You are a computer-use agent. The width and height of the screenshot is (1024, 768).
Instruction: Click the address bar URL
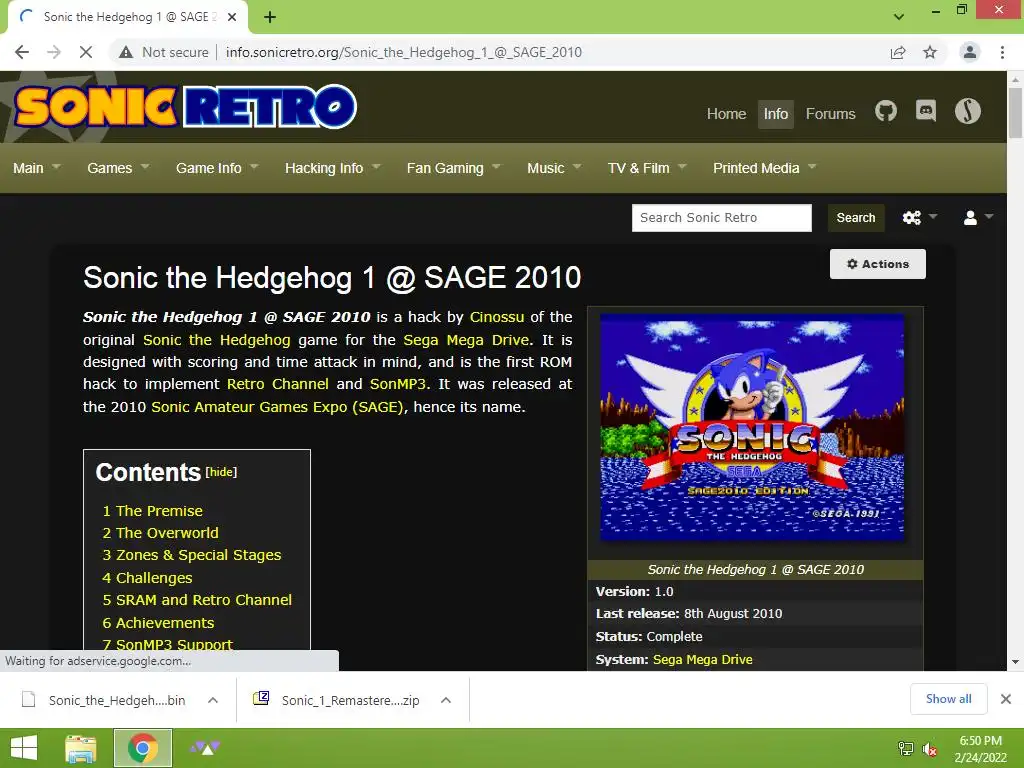click(x=404, y=52)
